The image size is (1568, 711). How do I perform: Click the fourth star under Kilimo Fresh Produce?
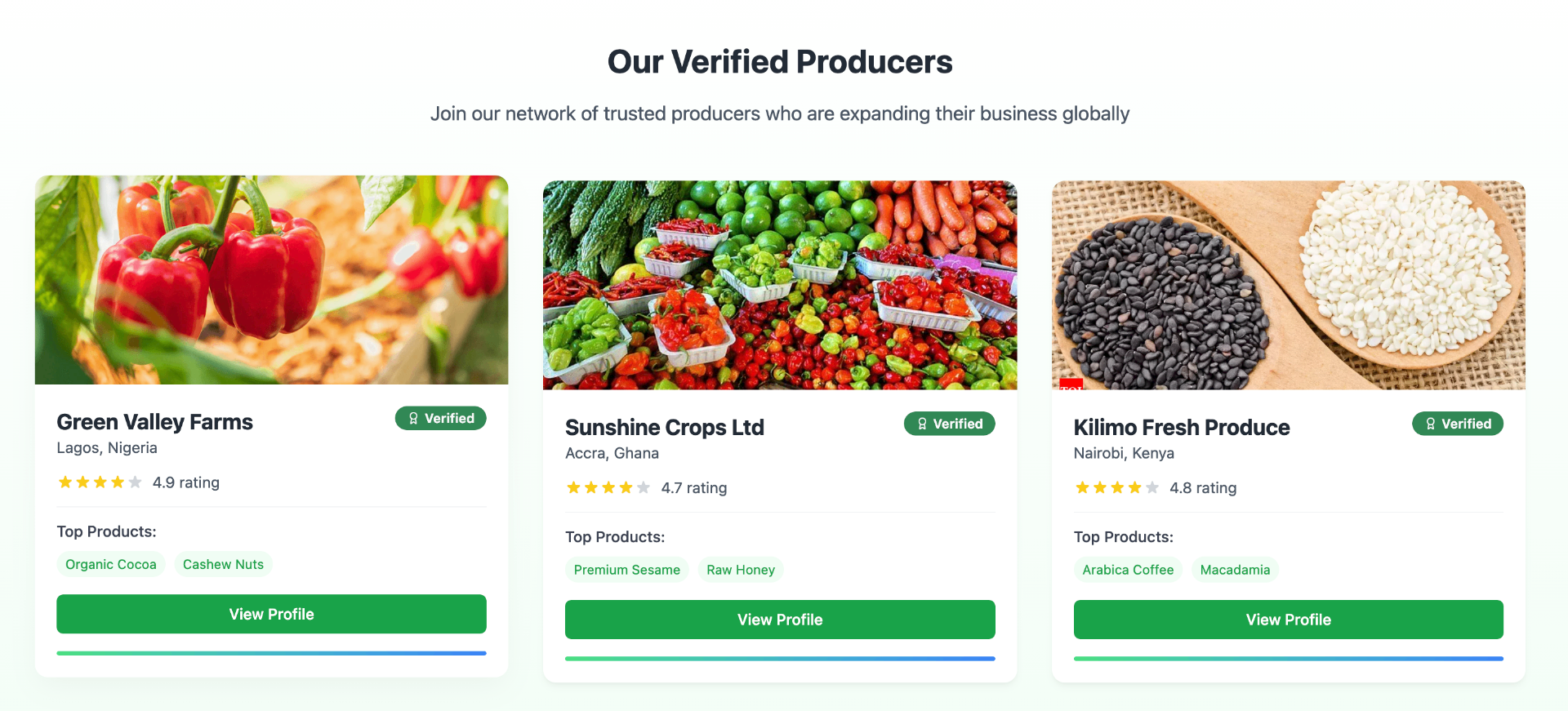tap(1134, 487)
